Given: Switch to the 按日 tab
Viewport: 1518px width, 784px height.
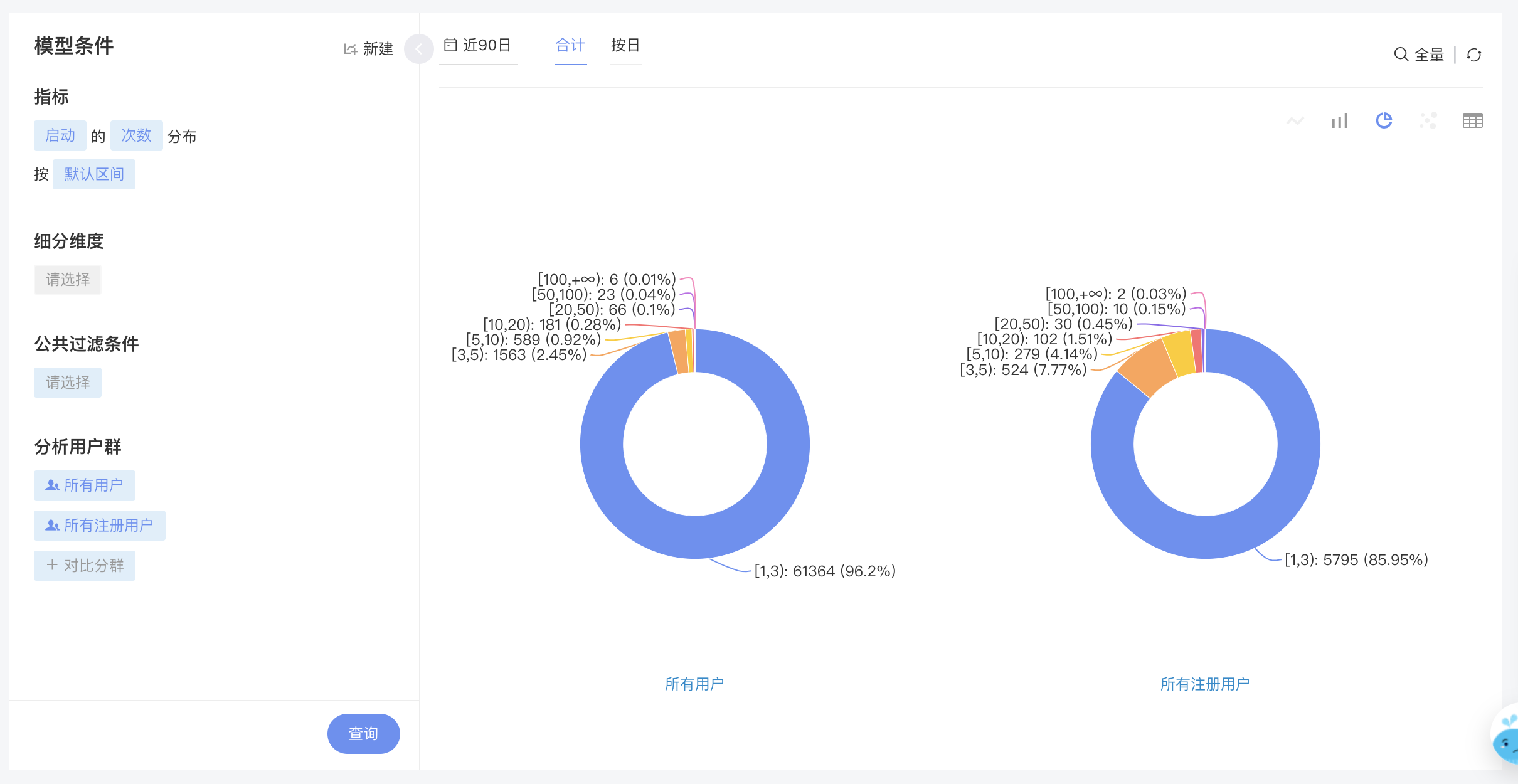Looking at the screenshot, I should (625, 45).
